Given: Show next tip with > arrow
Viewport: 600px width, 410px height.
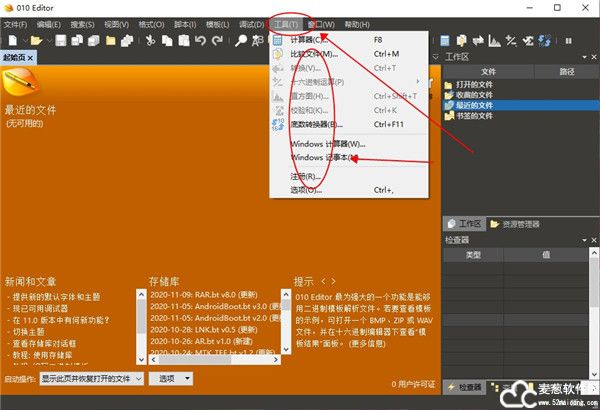Looking at the screenshot, I should (333, 281).
